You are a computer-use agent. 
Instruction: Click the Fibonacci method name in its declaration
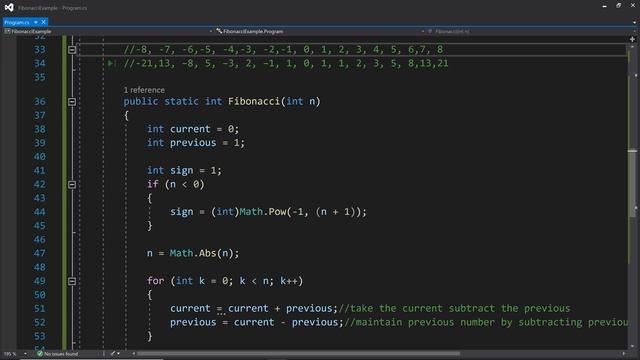click(x=254, y=101)
